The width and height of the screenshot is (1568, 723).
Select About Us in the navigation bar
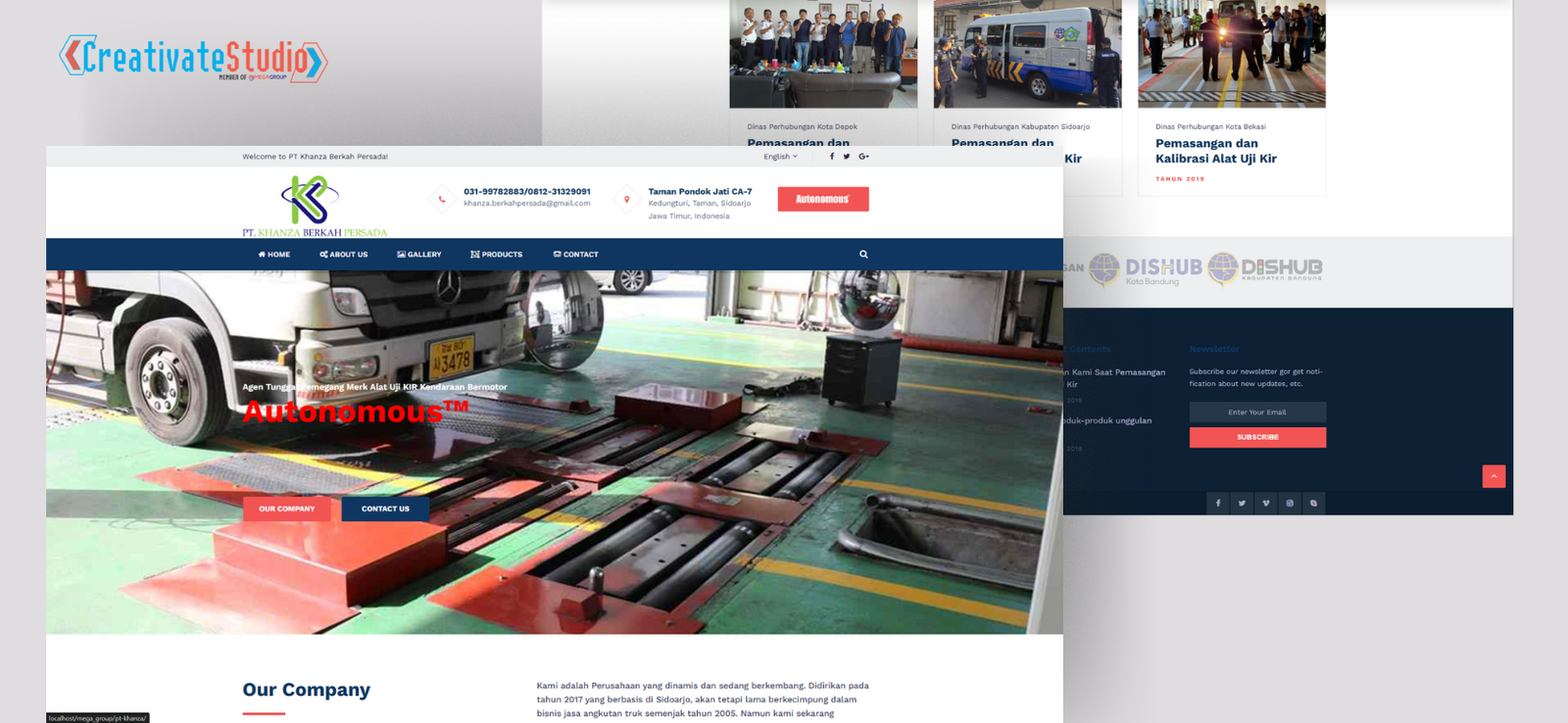(x=343, y=255)
